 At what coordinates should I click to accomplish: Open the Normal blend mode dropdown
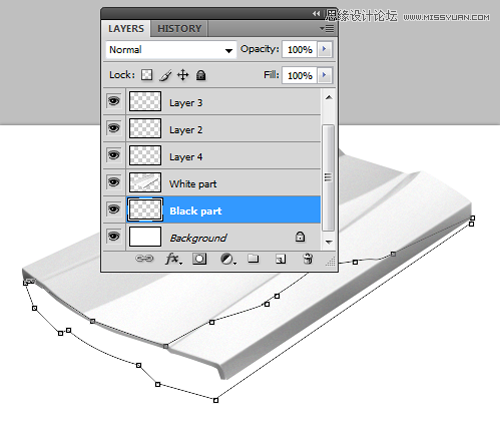(171, 50)
